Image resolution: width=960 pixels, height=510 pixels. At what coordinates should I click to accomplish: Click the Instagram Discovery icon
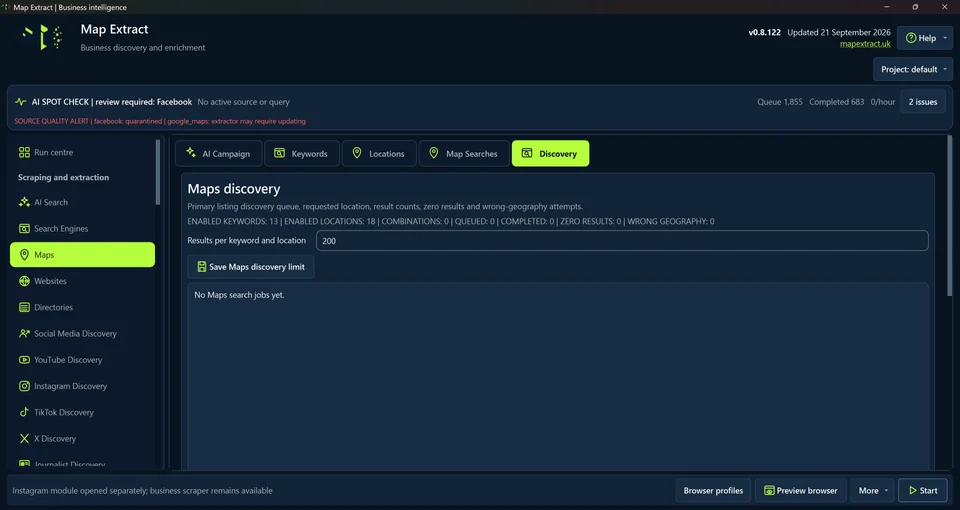pyautogui.click(x=24, y=386)
